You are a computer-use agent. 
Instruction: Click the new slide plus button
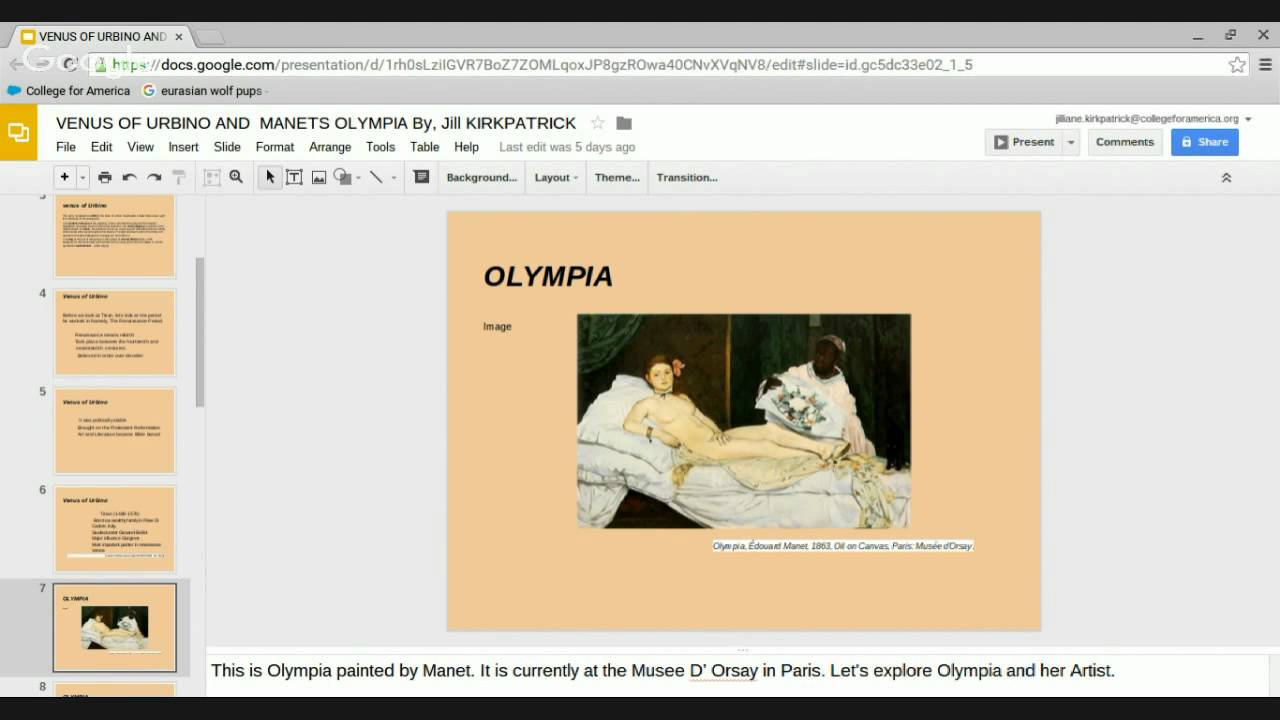(x=65, y=177)
